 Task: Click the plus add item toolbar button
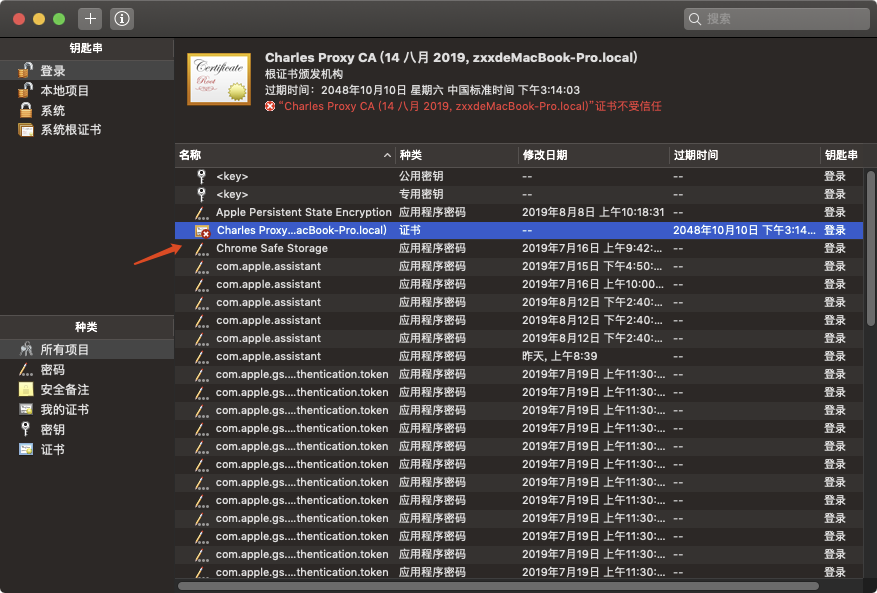point(90,19)
